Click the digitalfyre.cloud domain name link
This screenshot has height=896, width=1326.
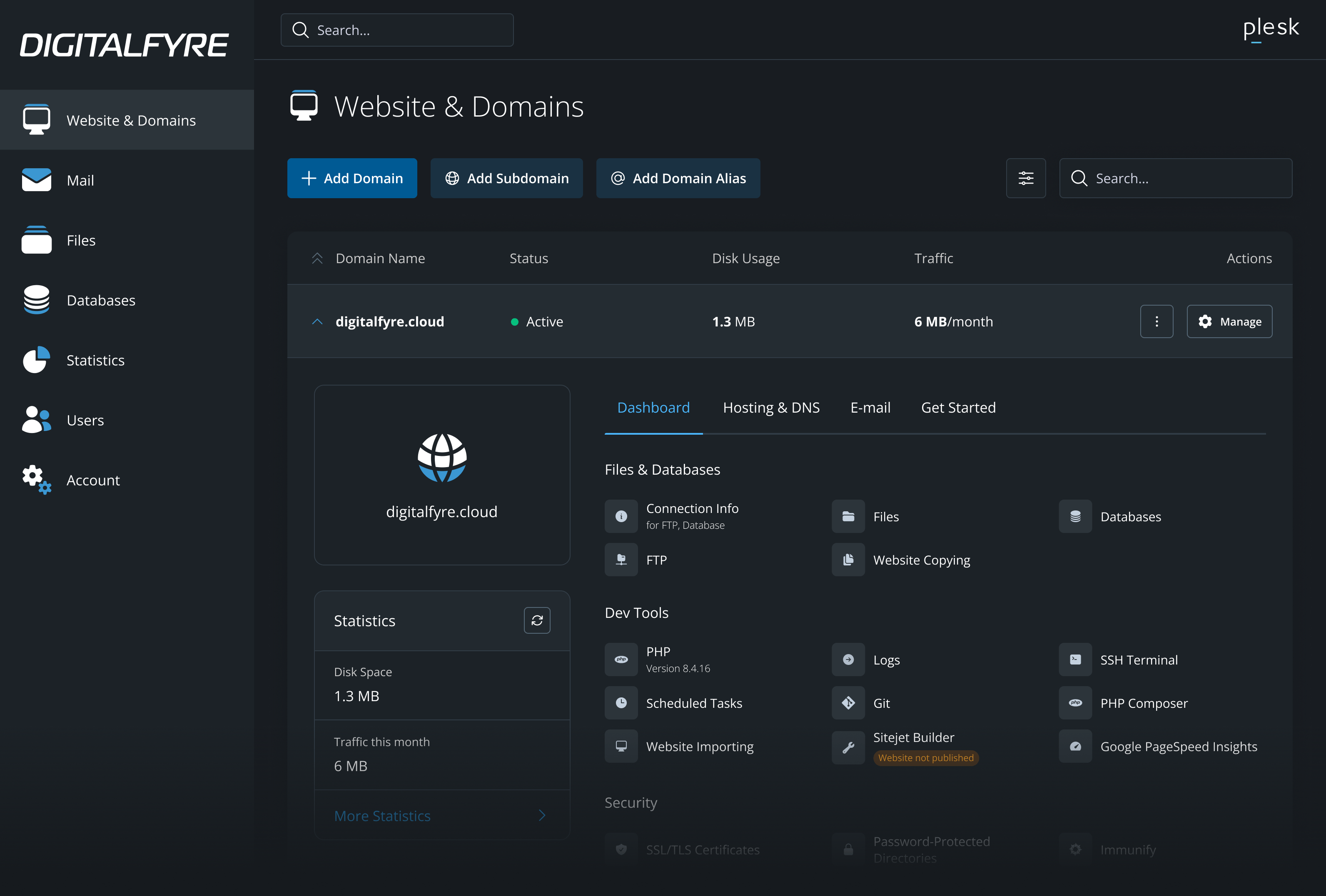tap(390, 322)
